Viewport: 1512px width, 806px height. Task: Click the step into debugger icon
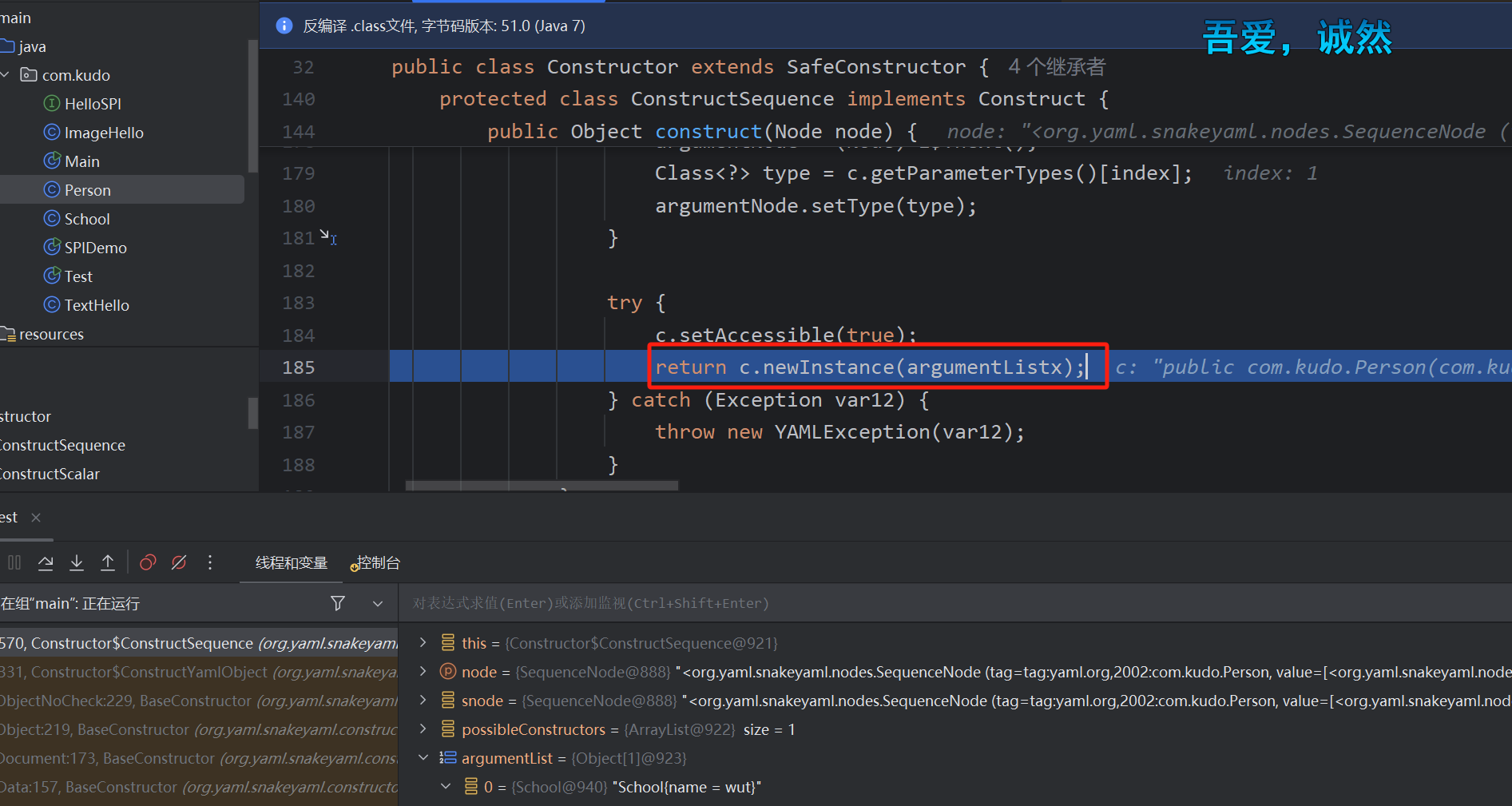(77, 562)
